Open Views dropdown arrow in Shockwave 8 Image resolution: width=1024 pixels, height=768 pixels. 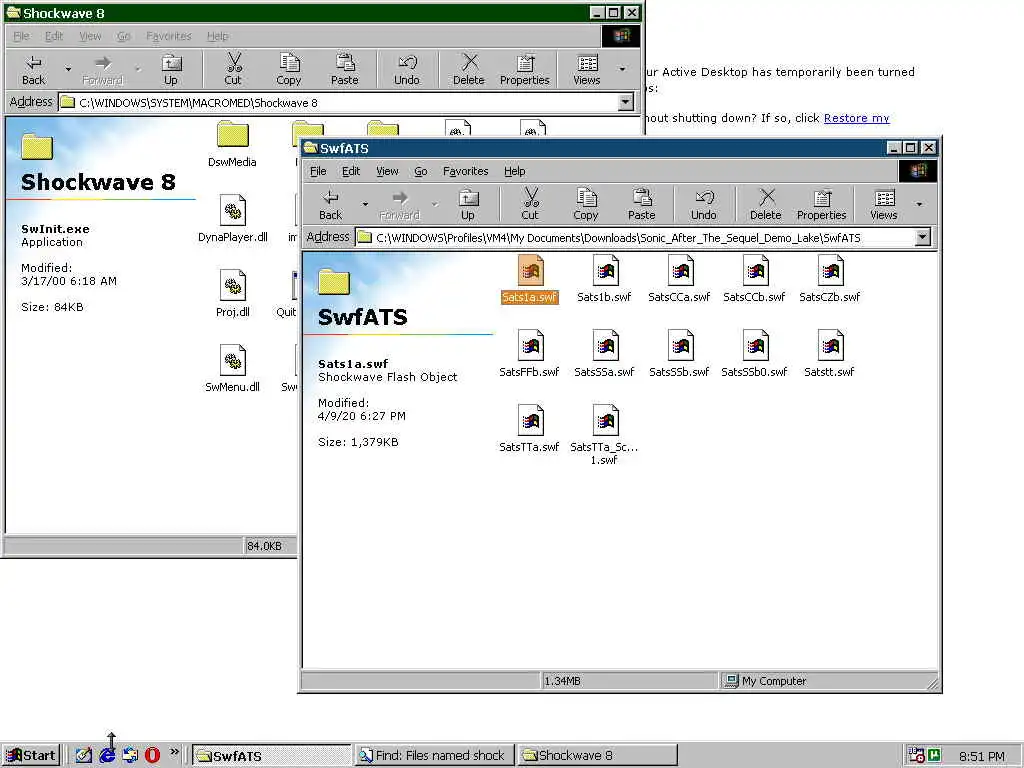pyautogui.click(x=622, y=69)
